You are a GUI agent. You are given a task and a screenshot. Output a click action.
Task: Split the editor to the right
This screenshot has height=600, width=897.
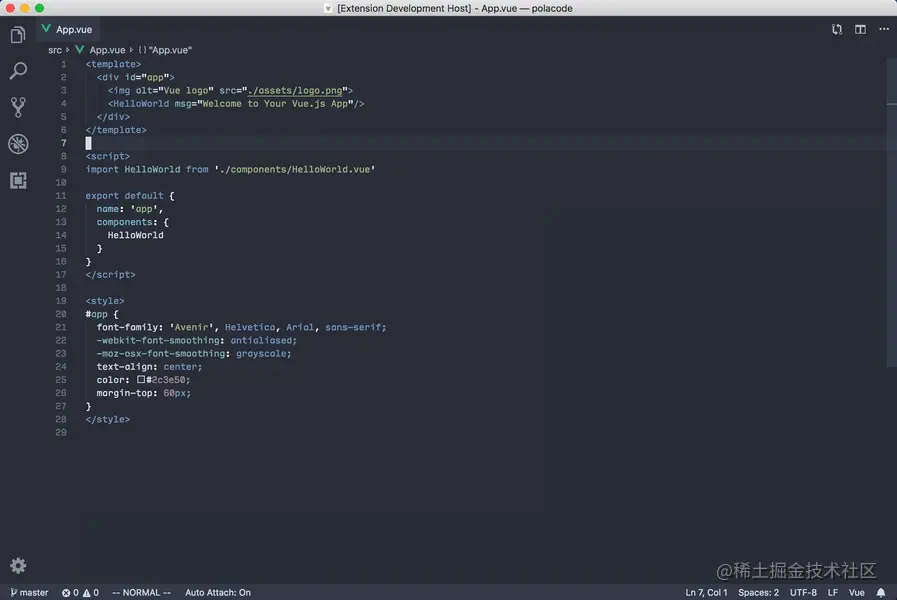[x=860, y=30]
